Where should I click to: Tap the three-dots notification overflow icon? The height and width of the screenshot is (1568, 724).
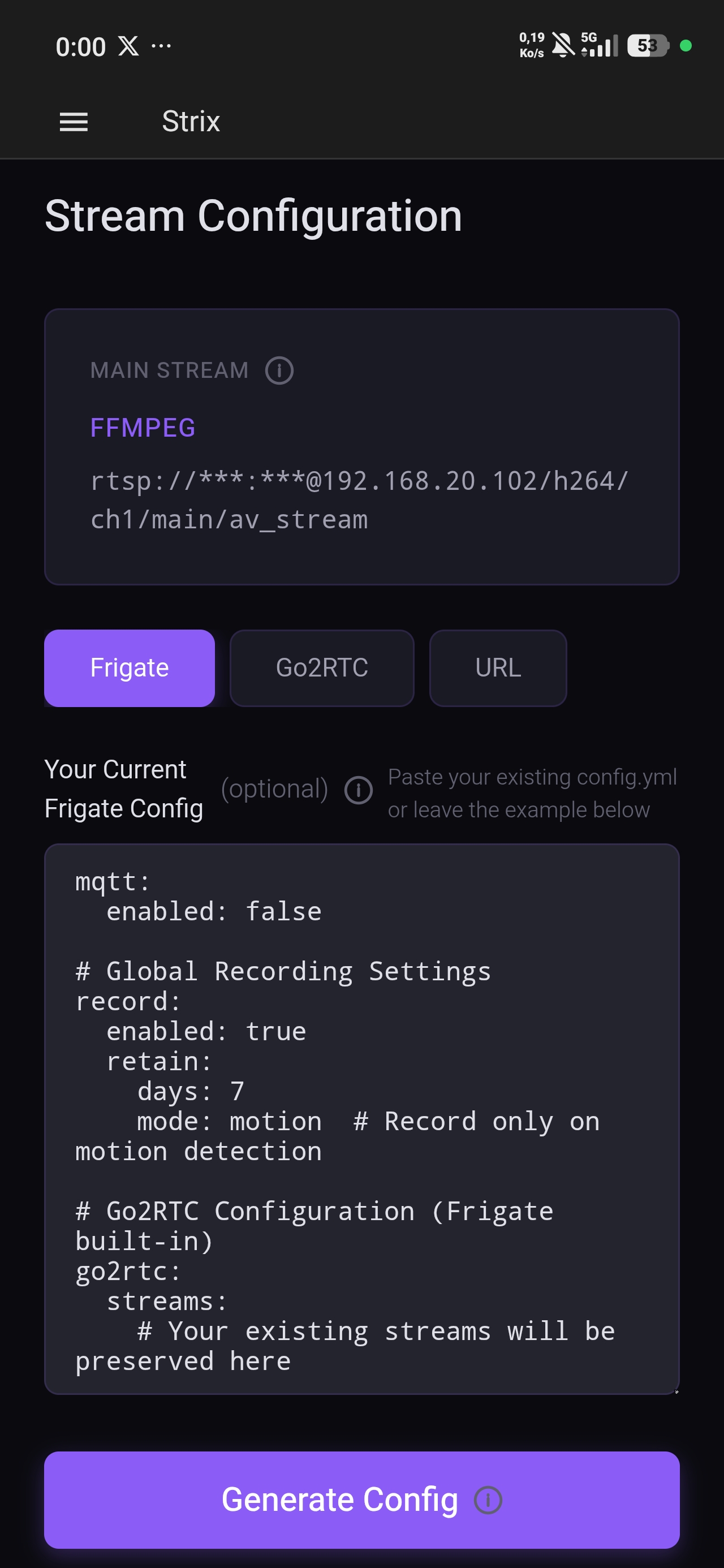point(161,46)
